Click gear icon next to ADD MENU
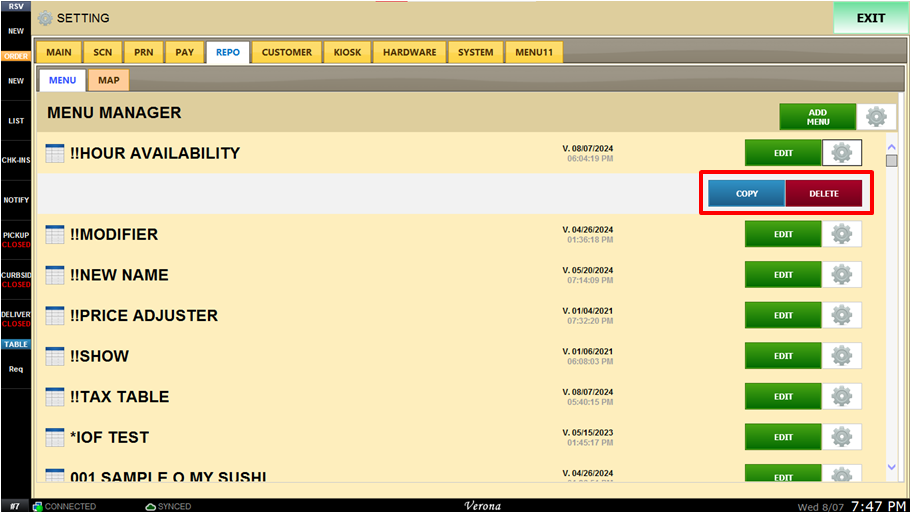 point(876,117)
